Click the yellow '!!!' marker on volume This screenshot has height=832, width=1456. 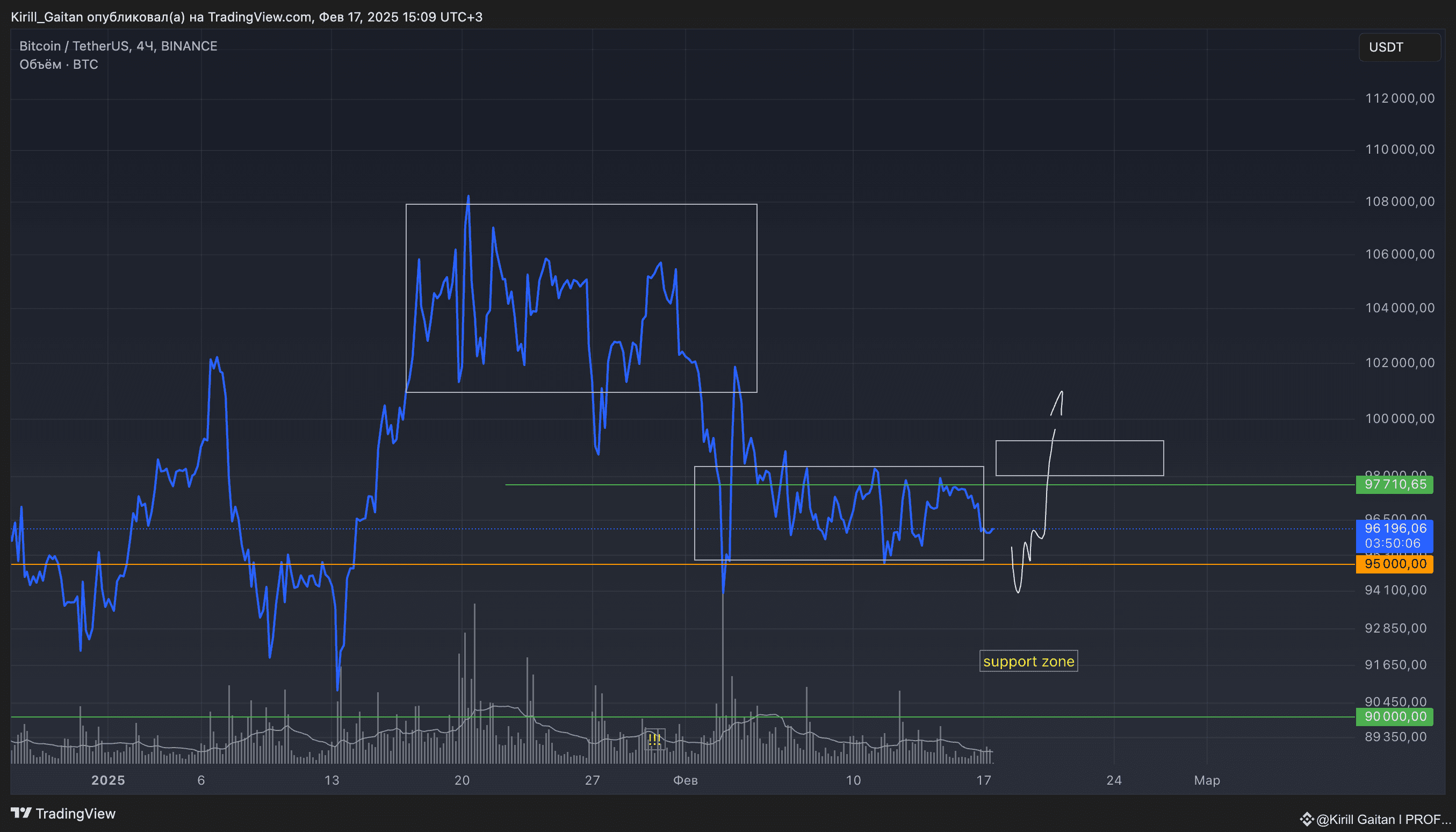coord(654,740)
